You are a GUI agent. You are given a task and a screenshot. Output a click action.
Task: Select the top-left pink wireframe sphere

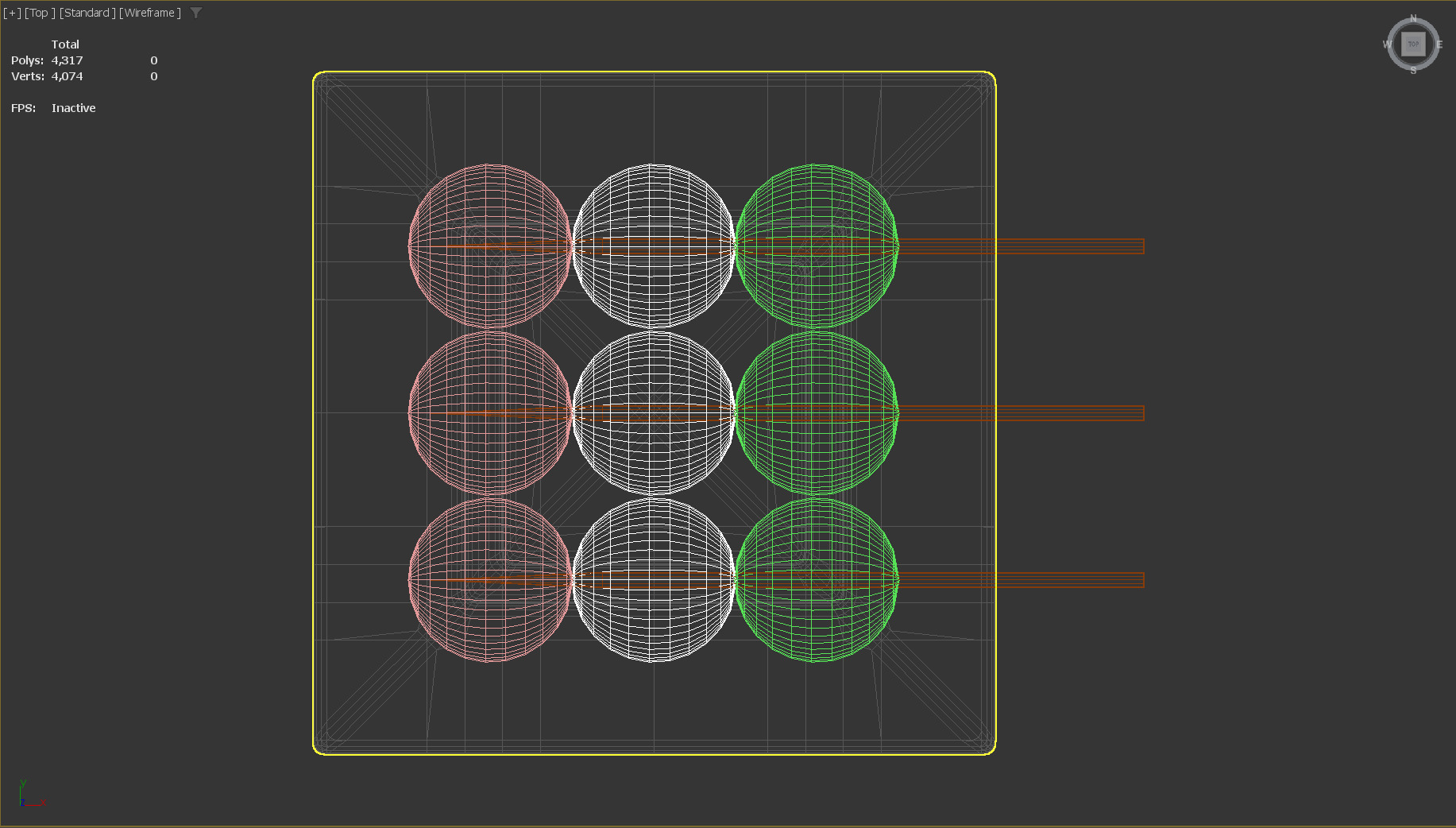tap(490, 246)
